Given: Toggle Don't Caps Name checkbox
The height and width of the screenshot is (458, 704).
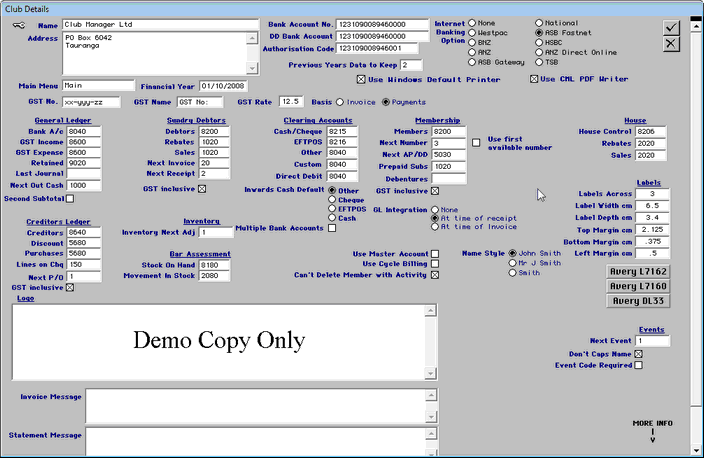Looking at the screenshot, I should 638,354.
